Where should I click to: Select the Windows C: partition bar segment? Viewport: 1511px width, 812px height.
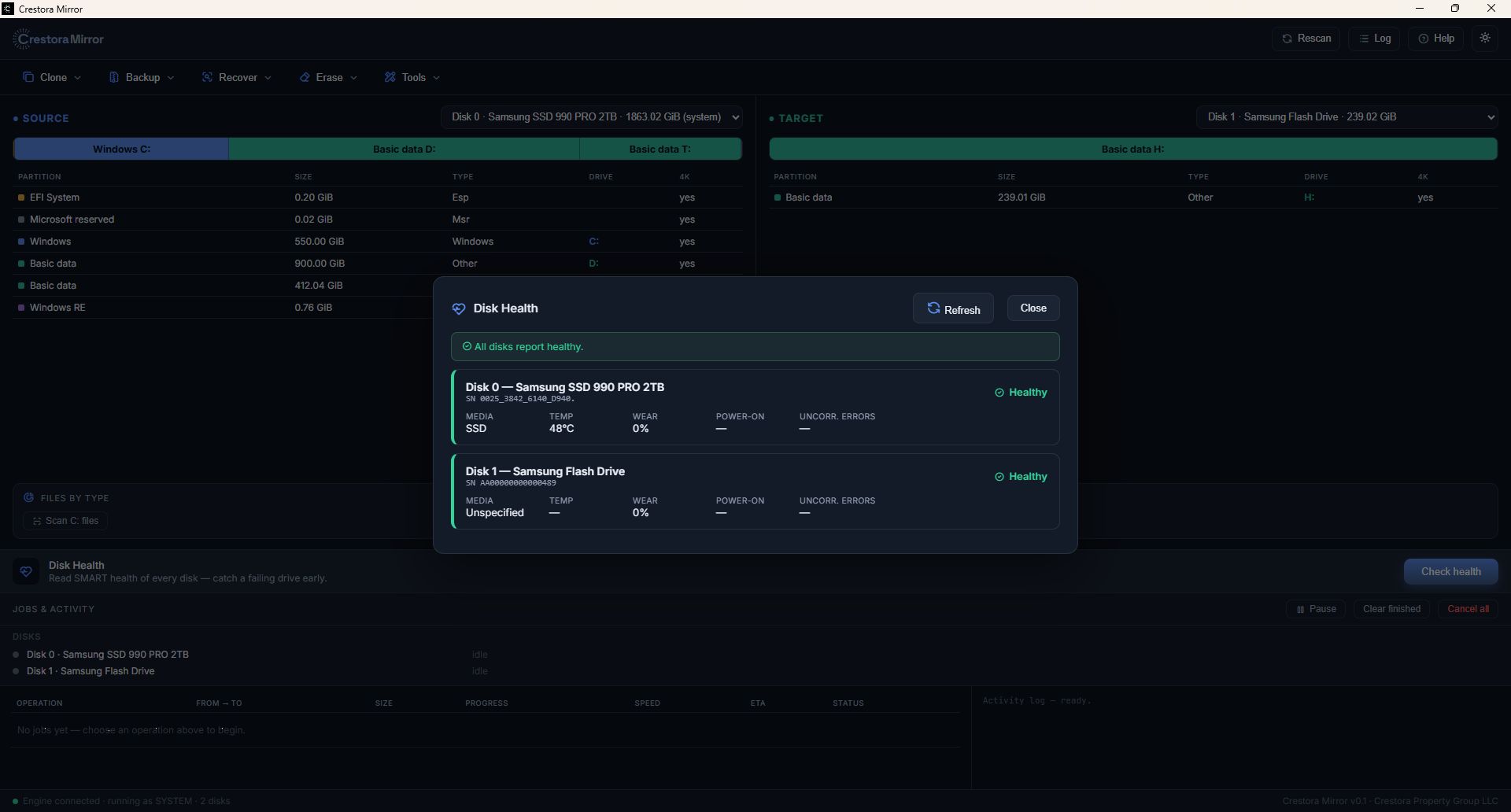121,149
